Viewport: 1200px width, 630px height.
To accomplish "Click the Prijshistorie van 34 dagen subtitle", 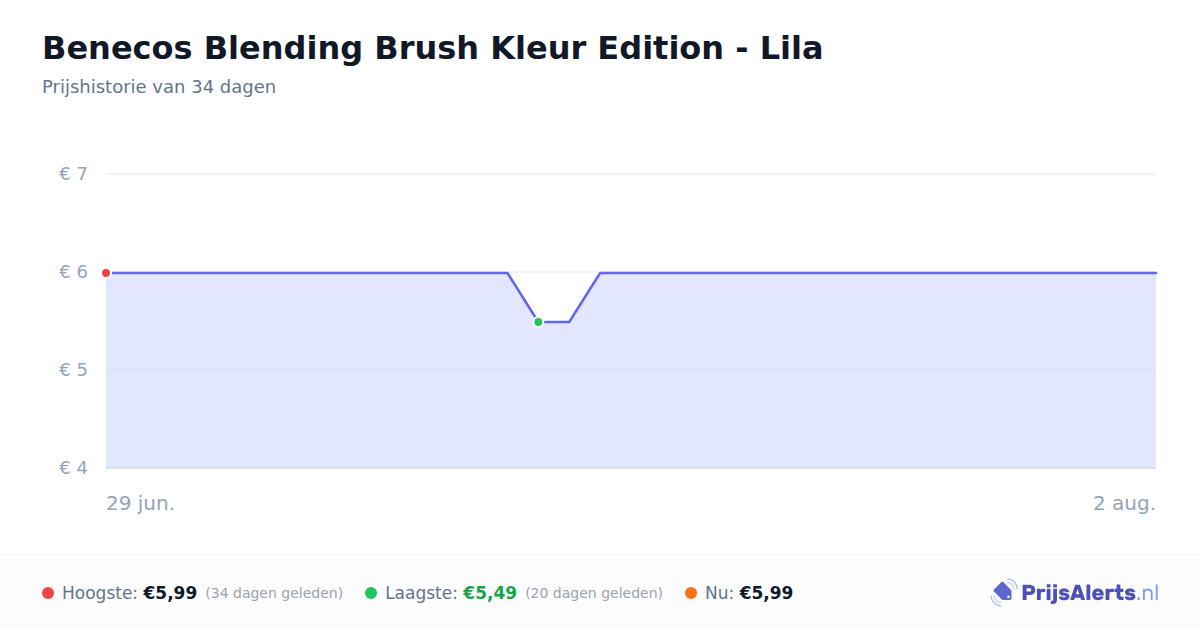I will point(159,87).
